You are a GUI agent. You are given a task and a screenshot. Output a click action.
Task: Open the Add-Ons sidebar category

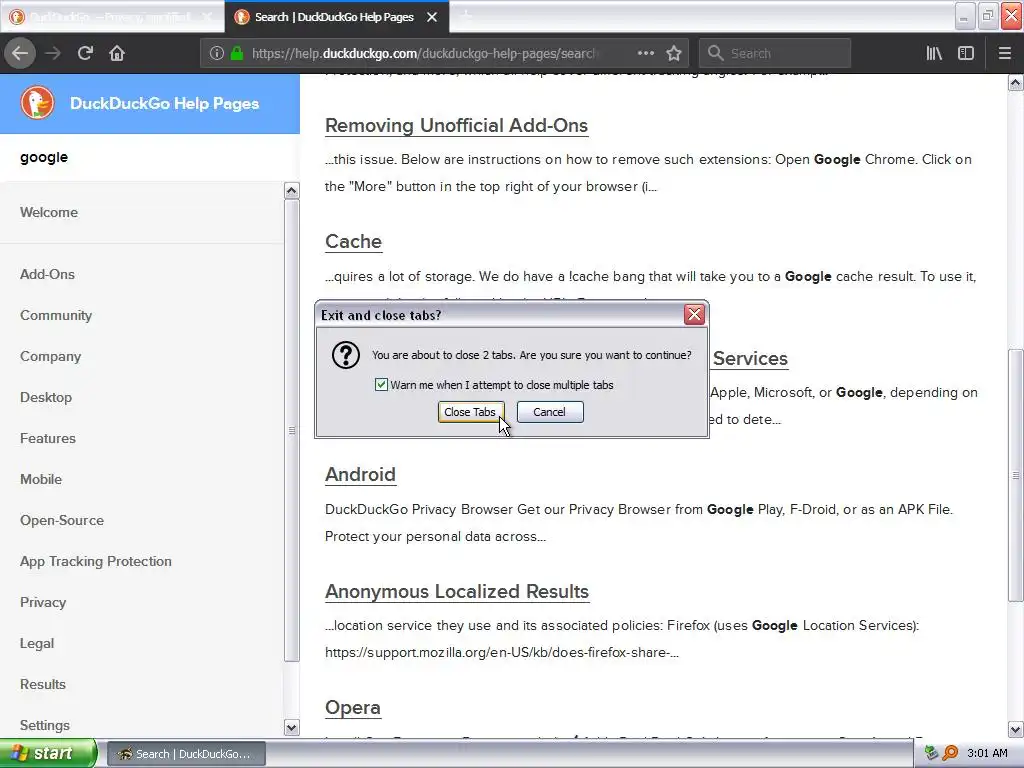(47, 274)
